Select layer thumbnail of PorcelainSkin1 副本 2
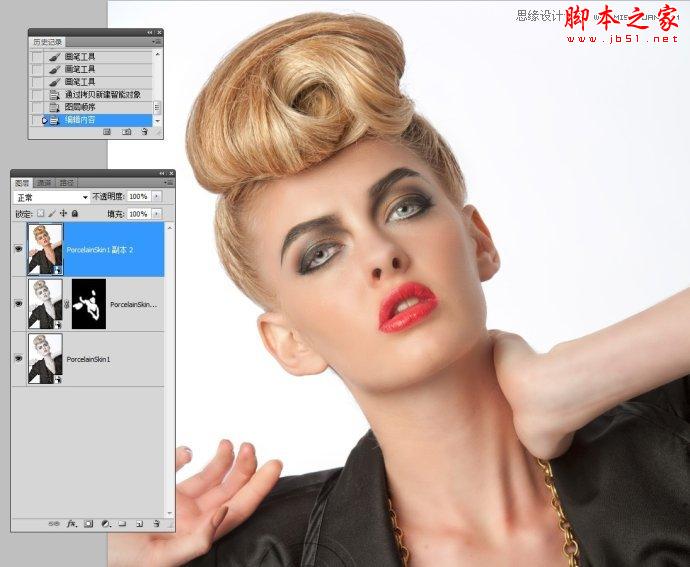 pos(45,249)
